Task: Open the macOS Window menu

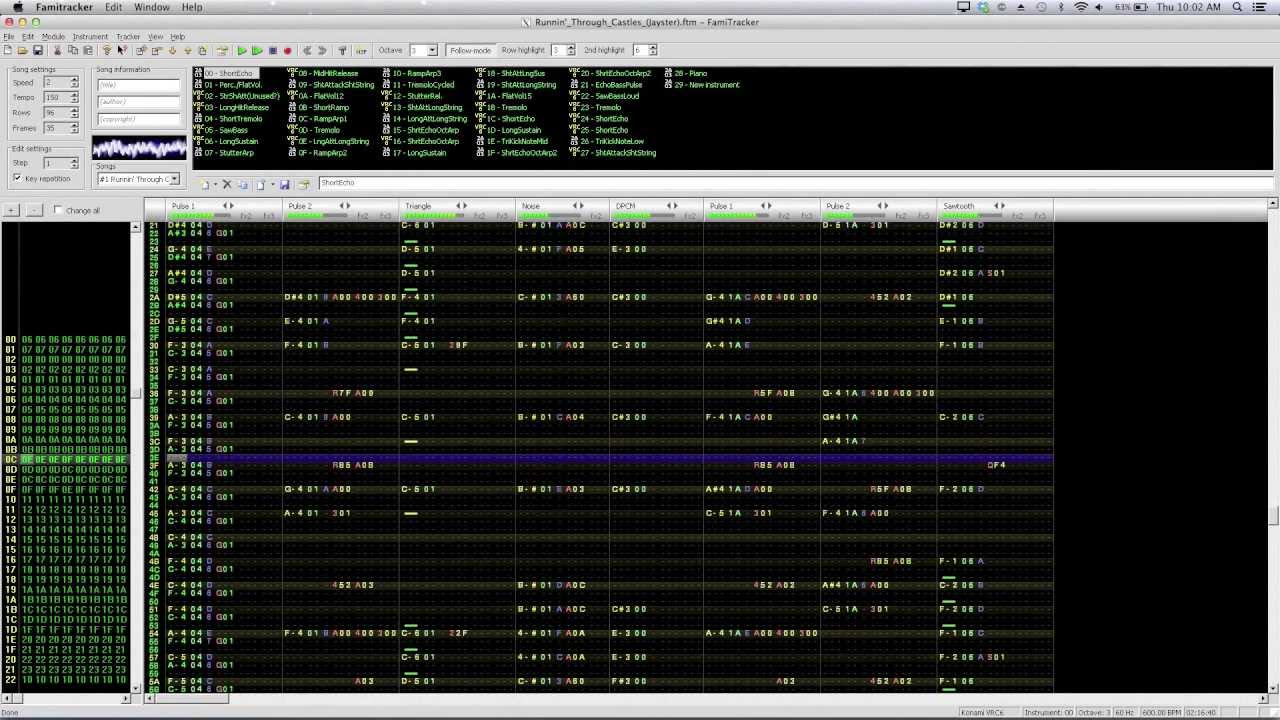Action: coord(152,7)
